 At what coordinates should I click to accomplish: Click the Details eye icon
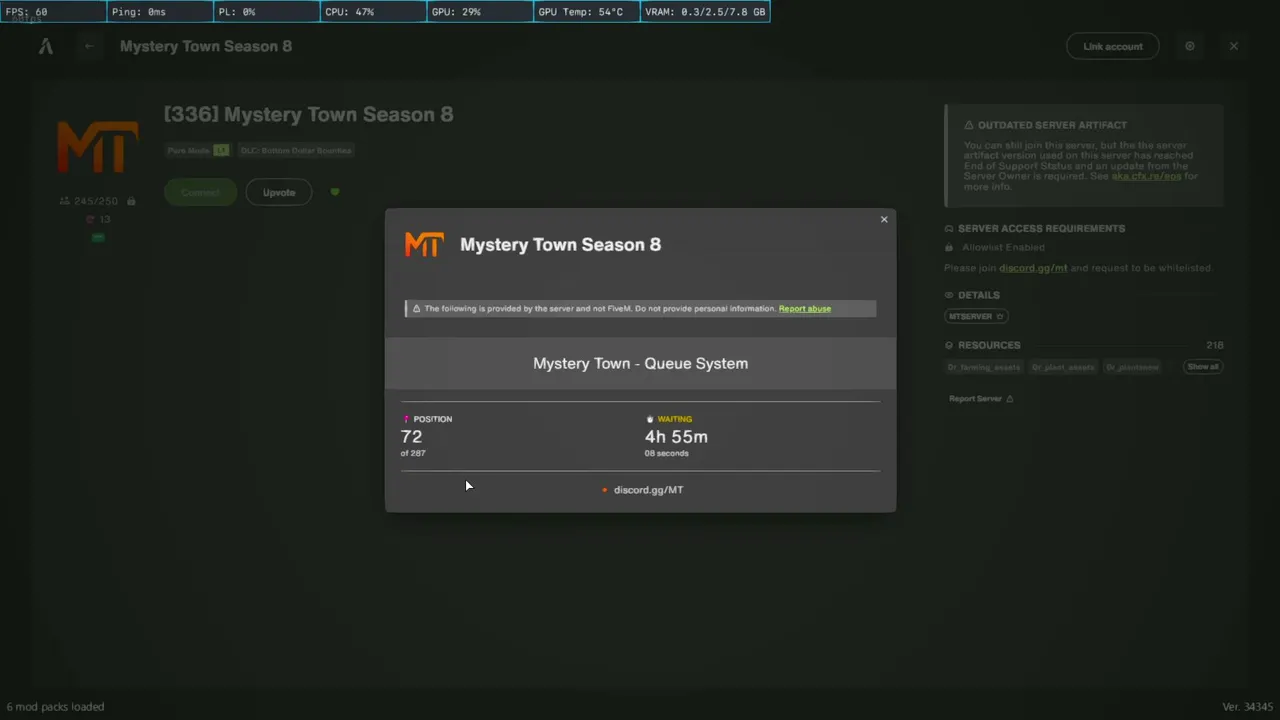[949, 295]
